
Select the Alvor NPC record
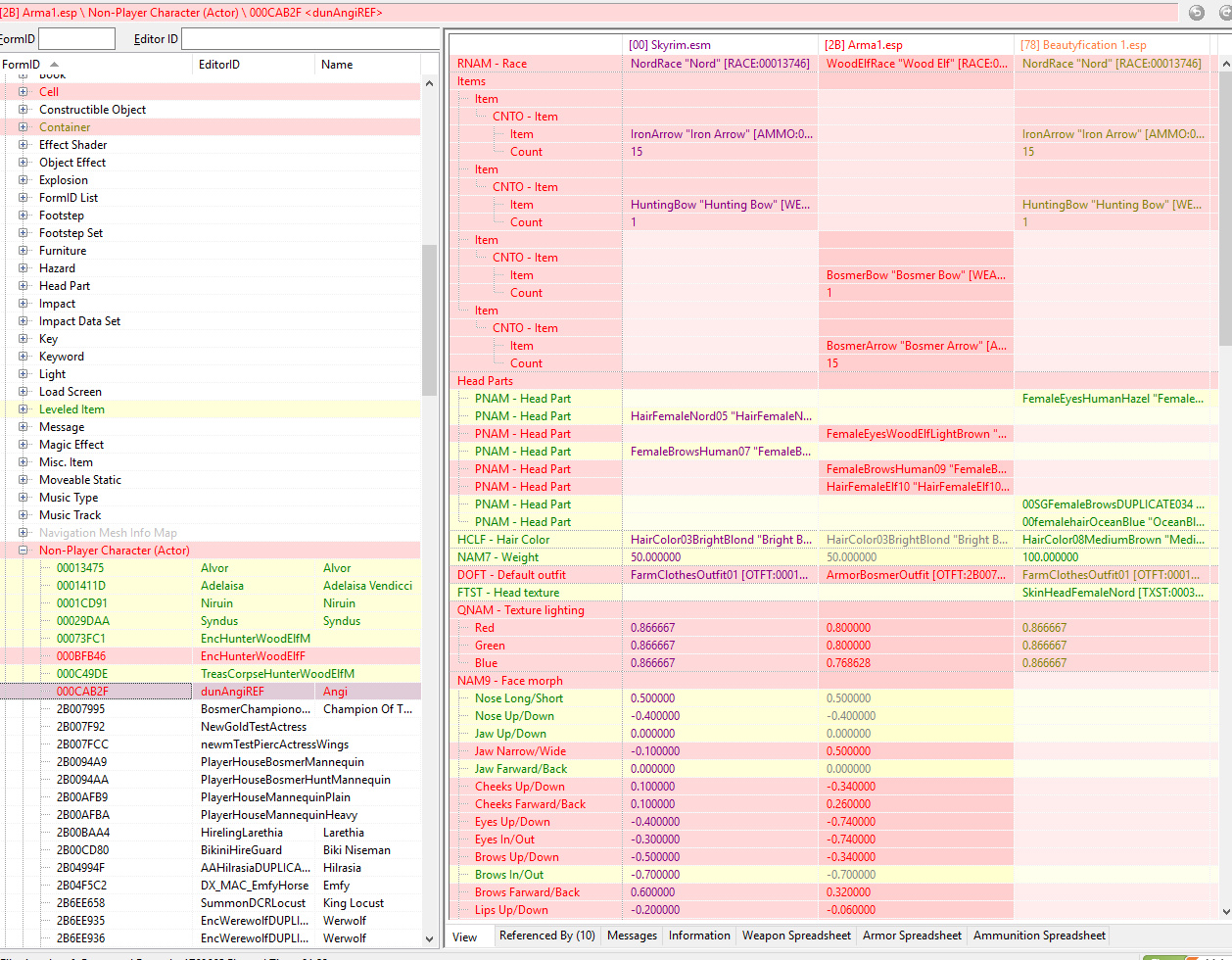214,568
